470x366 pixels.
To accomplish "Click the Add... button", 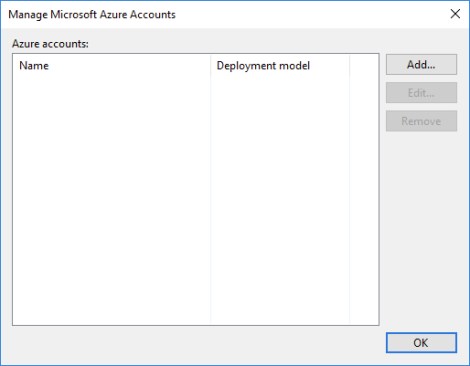I will (x=421, y=65).
